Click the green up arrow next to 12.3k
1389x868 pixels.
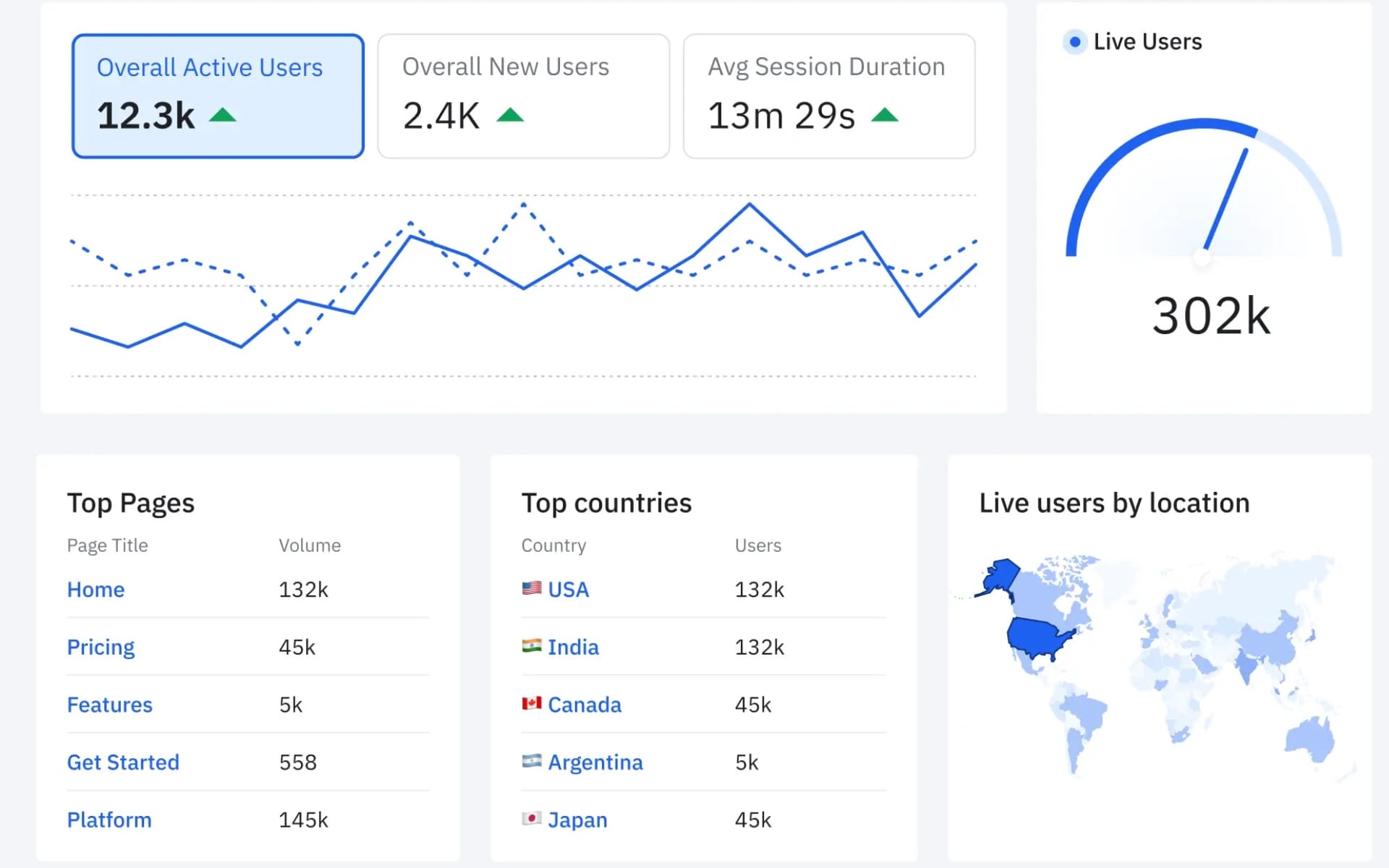[x=224, y=114]
